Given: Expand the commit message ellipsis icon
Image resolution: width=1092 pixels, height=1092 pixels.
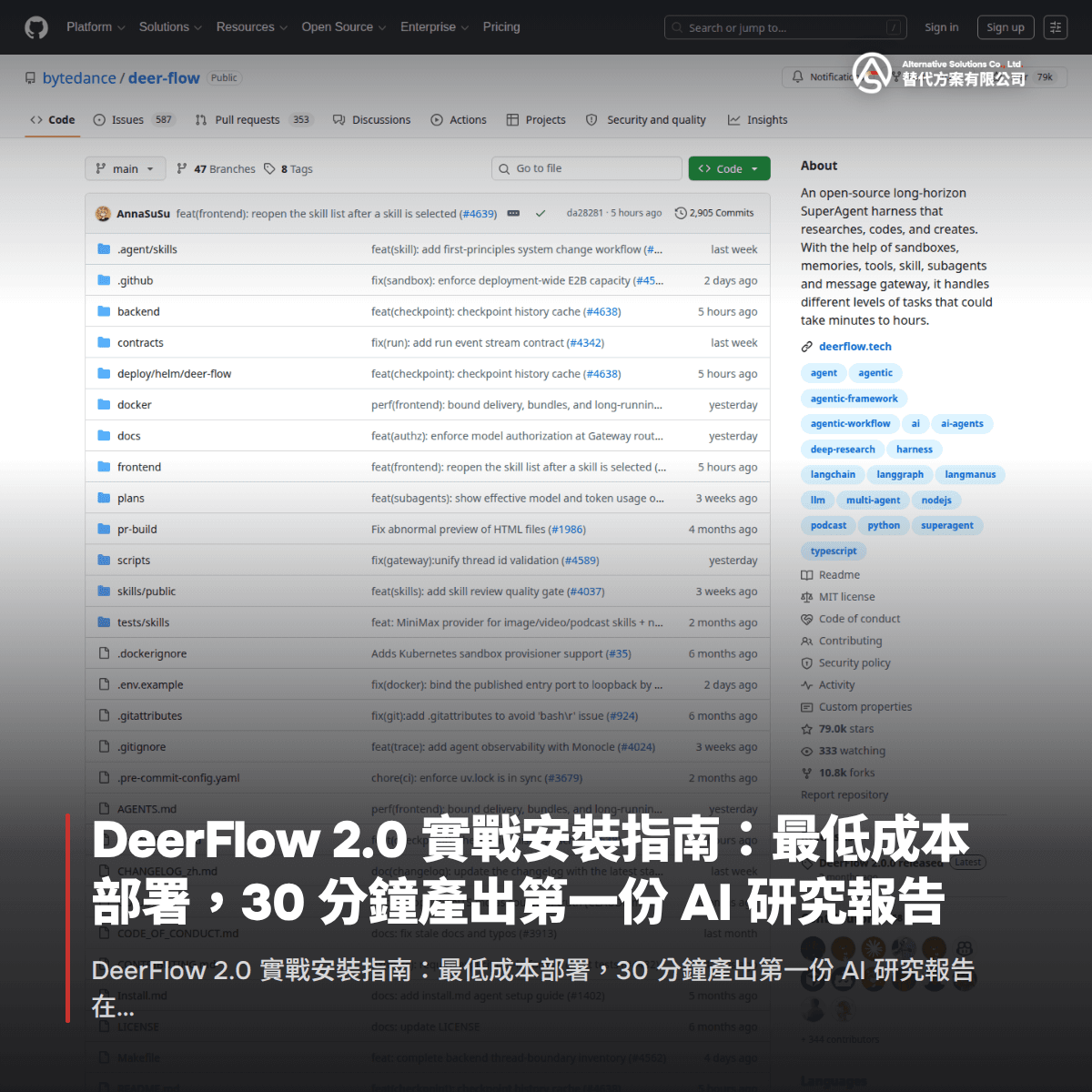Looking at the screenshot, I should coord(513,213).
